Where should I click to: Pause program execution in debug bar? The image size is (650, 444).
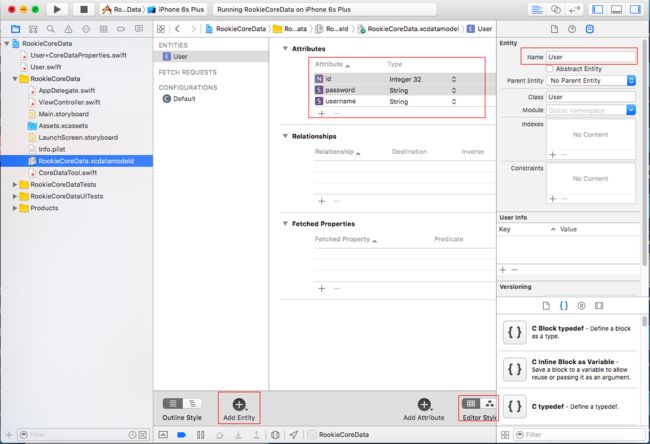click(x=201, y=435)
